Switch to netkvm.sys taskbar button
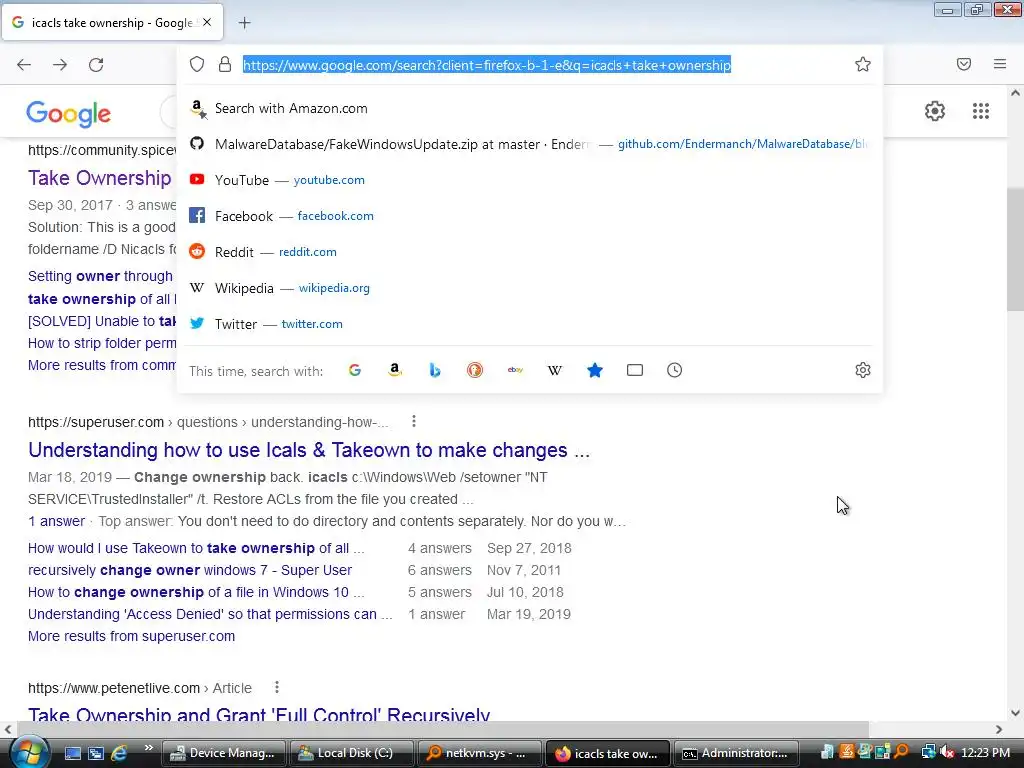 (479, 753)
